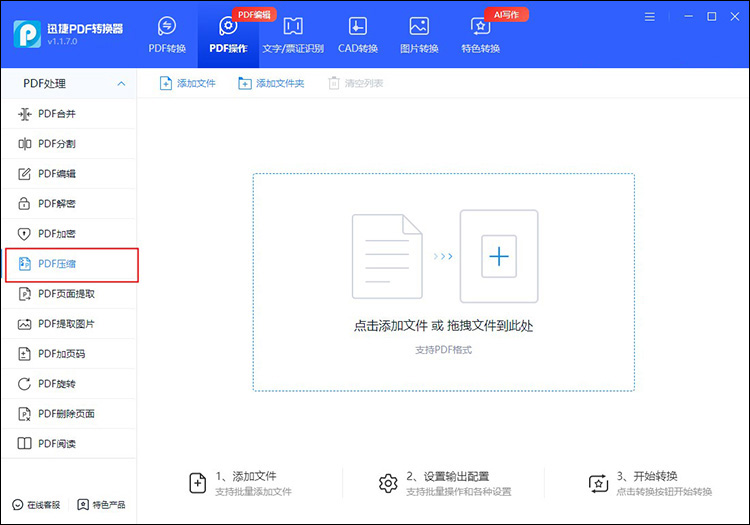Viewport: 750px width, 525px height.
Task: Open the PDF转换 tab icon
Action: (x=167, y=27)
